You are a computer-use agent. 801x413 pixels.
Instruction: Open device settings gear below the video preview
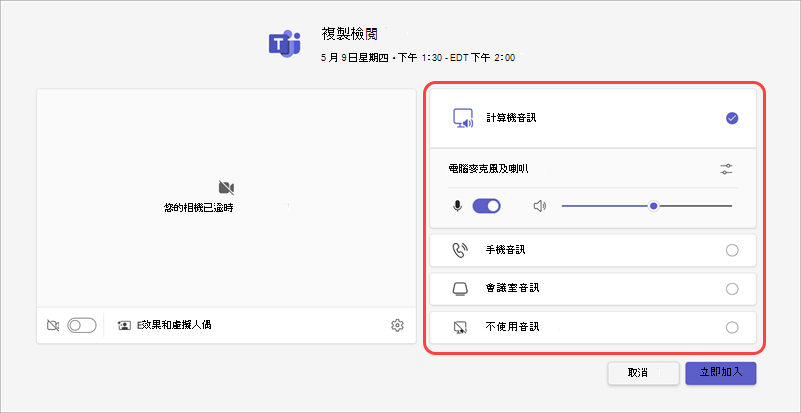pos(397,325)
